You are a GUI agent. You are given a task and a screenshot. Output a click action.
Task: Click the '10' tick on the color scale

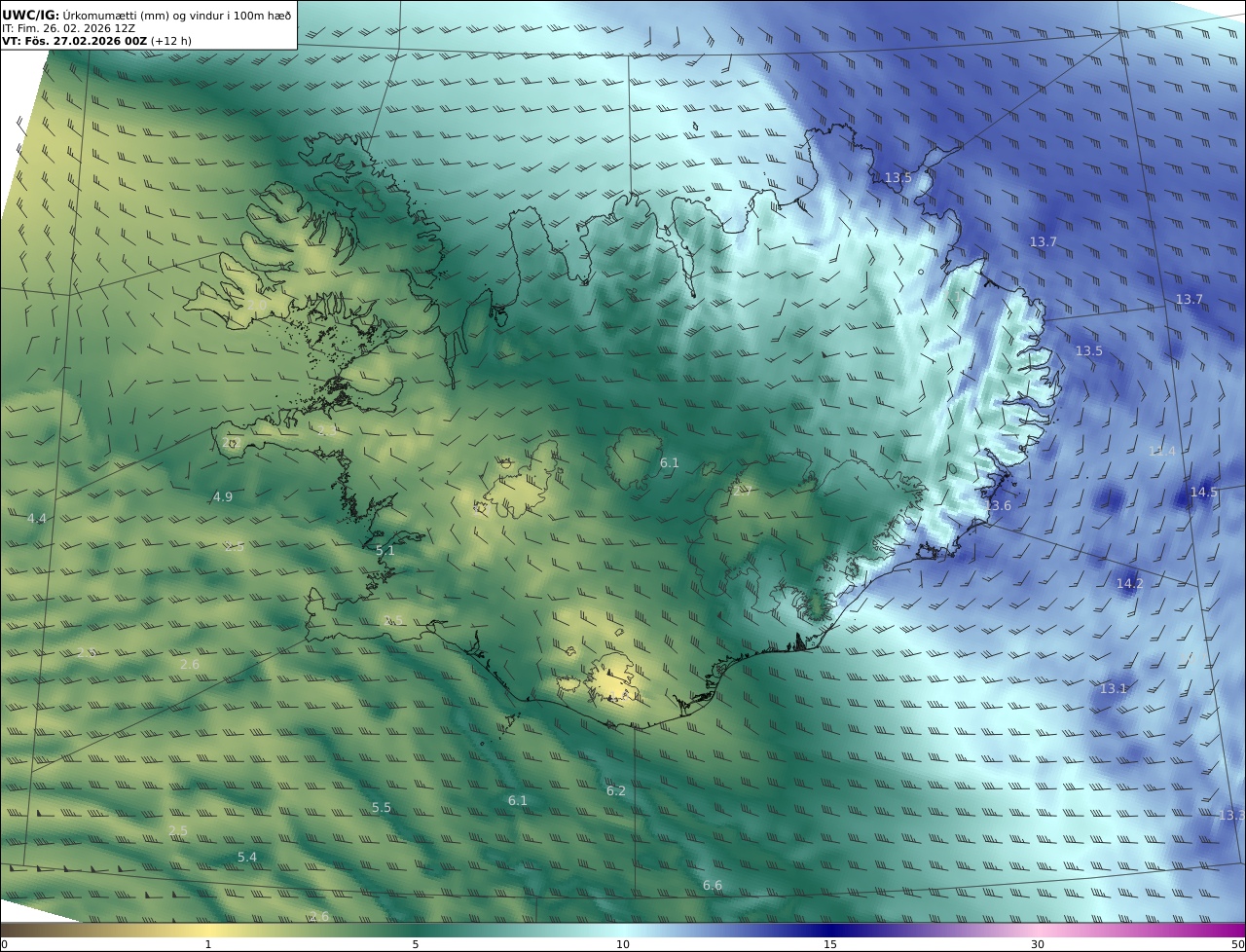623,944
